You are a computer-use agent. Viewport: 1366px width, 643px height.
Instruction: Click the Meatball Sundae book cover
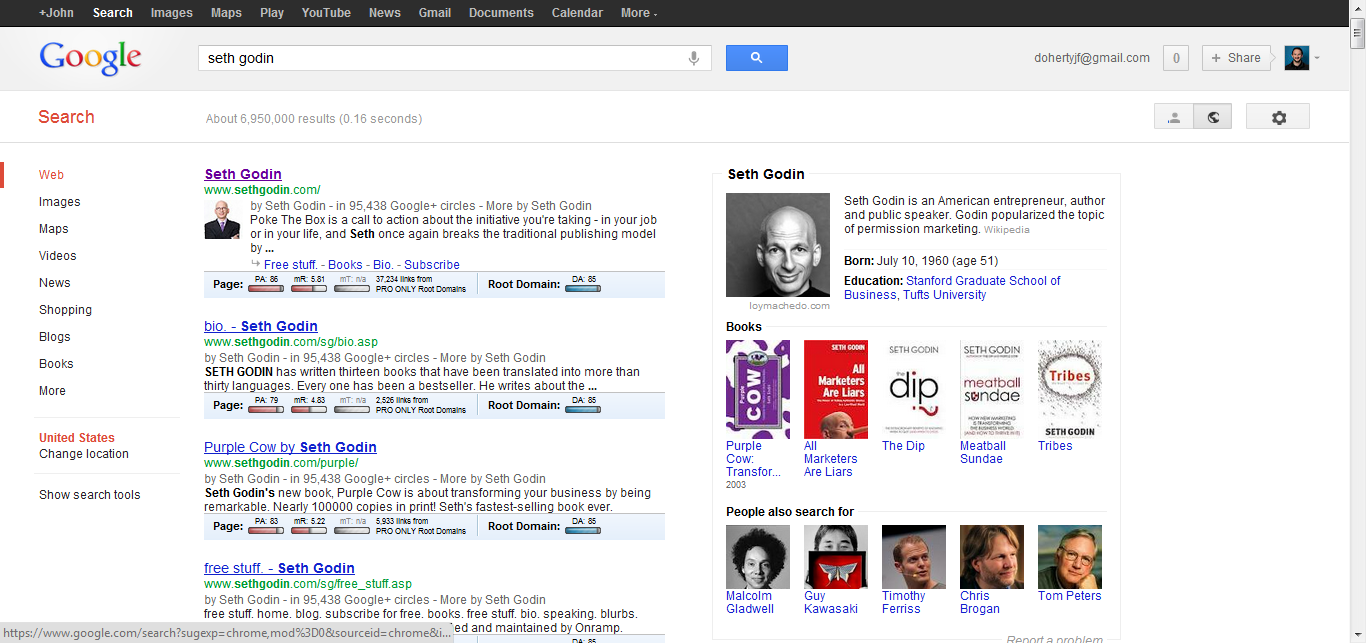tap(992, 389)
